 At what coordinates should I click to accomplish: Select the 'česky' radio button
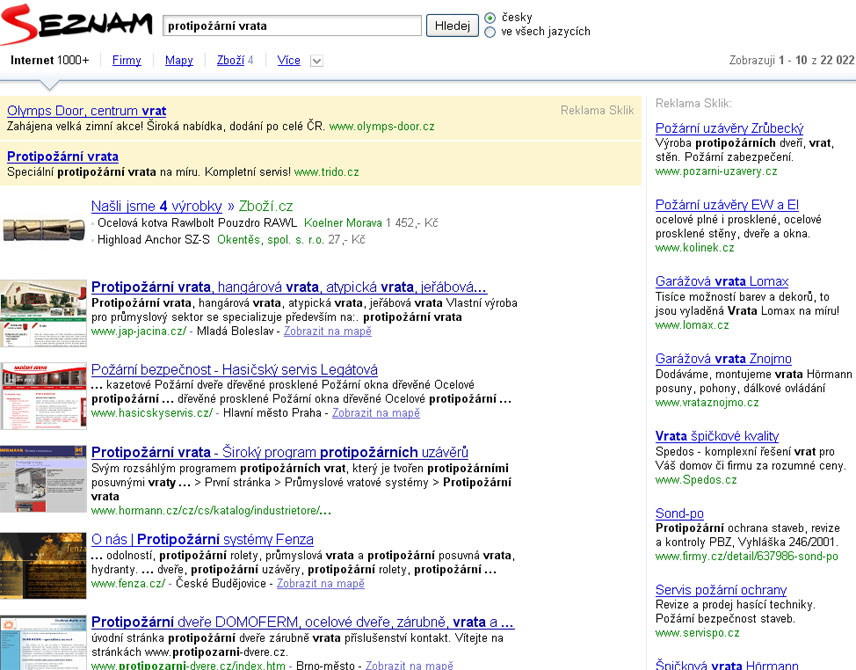(490, 18)
